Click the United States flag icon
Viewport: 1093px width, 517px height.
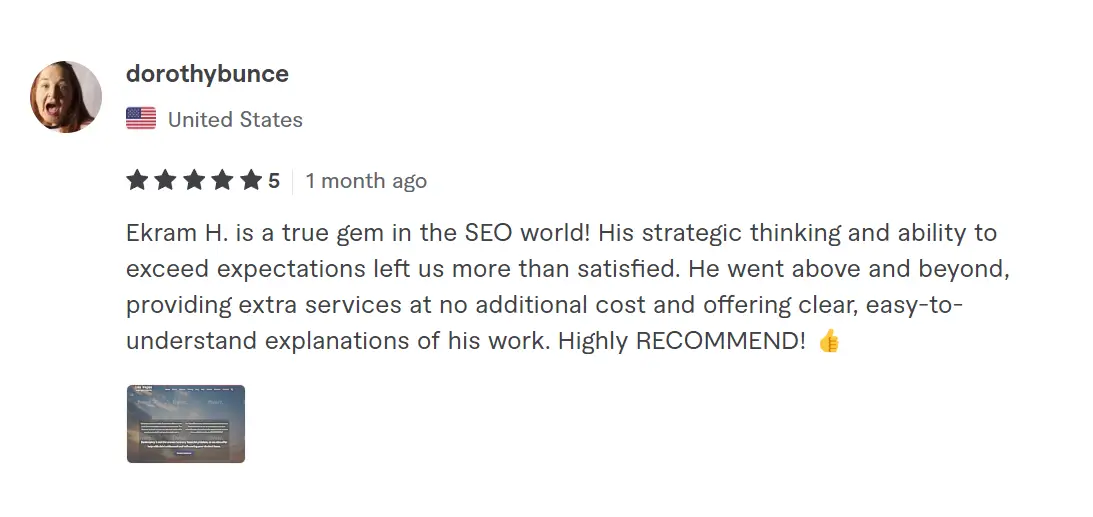coord(141,119)
